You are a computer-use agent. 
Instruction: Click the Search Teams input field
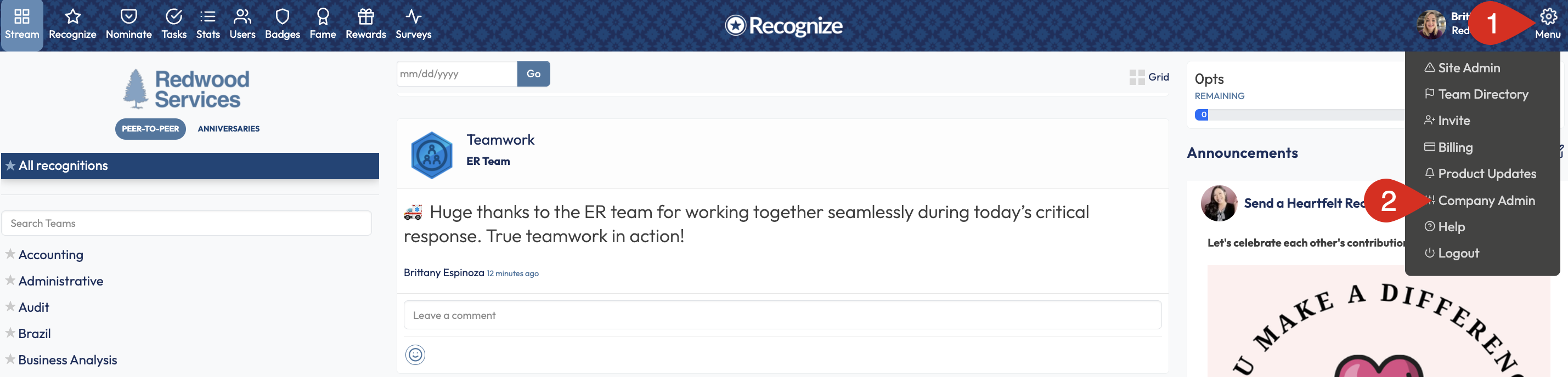[x=187, y=223]
